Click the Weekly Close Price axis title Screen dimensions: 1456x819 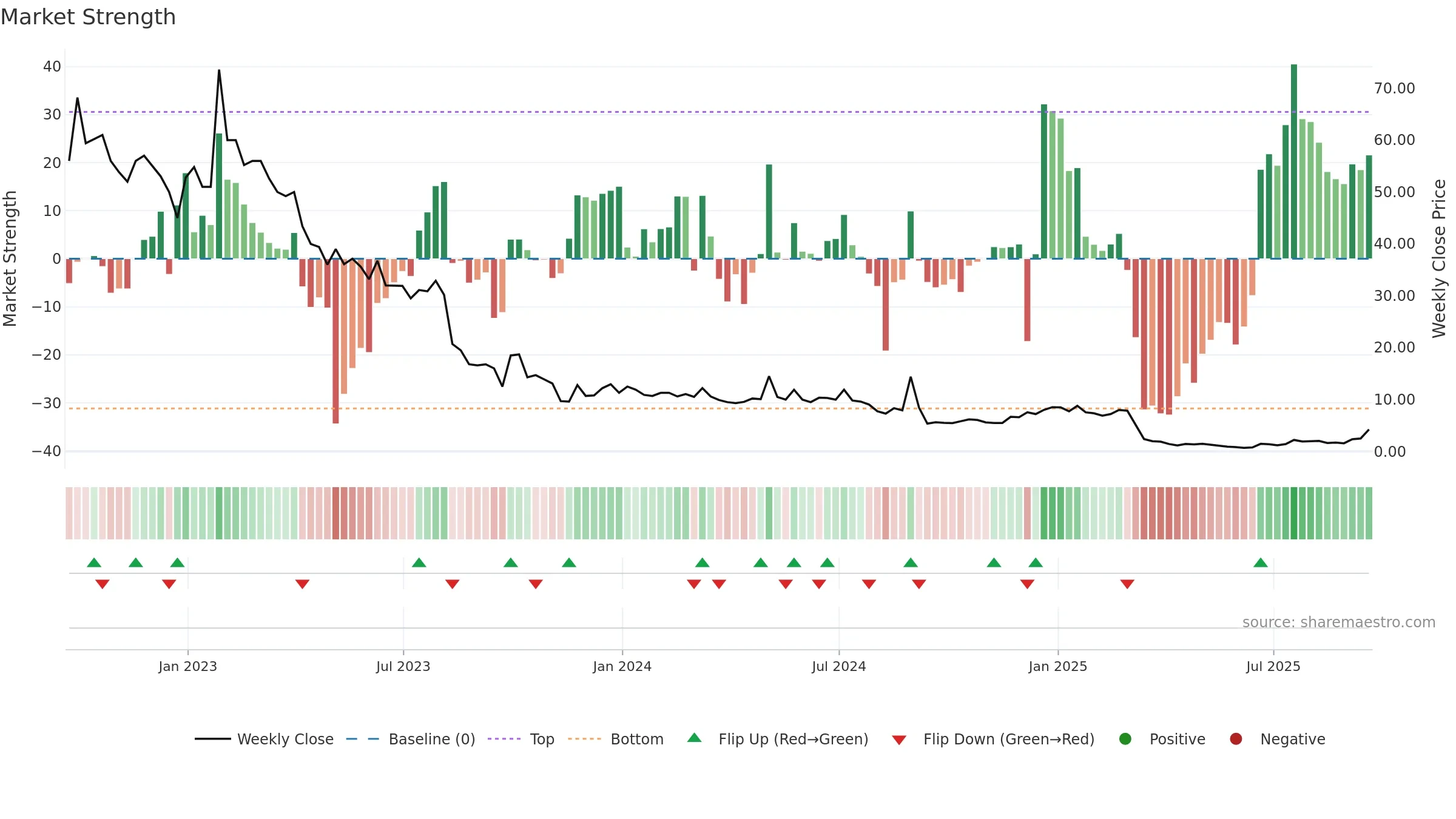coord(1439,258)
